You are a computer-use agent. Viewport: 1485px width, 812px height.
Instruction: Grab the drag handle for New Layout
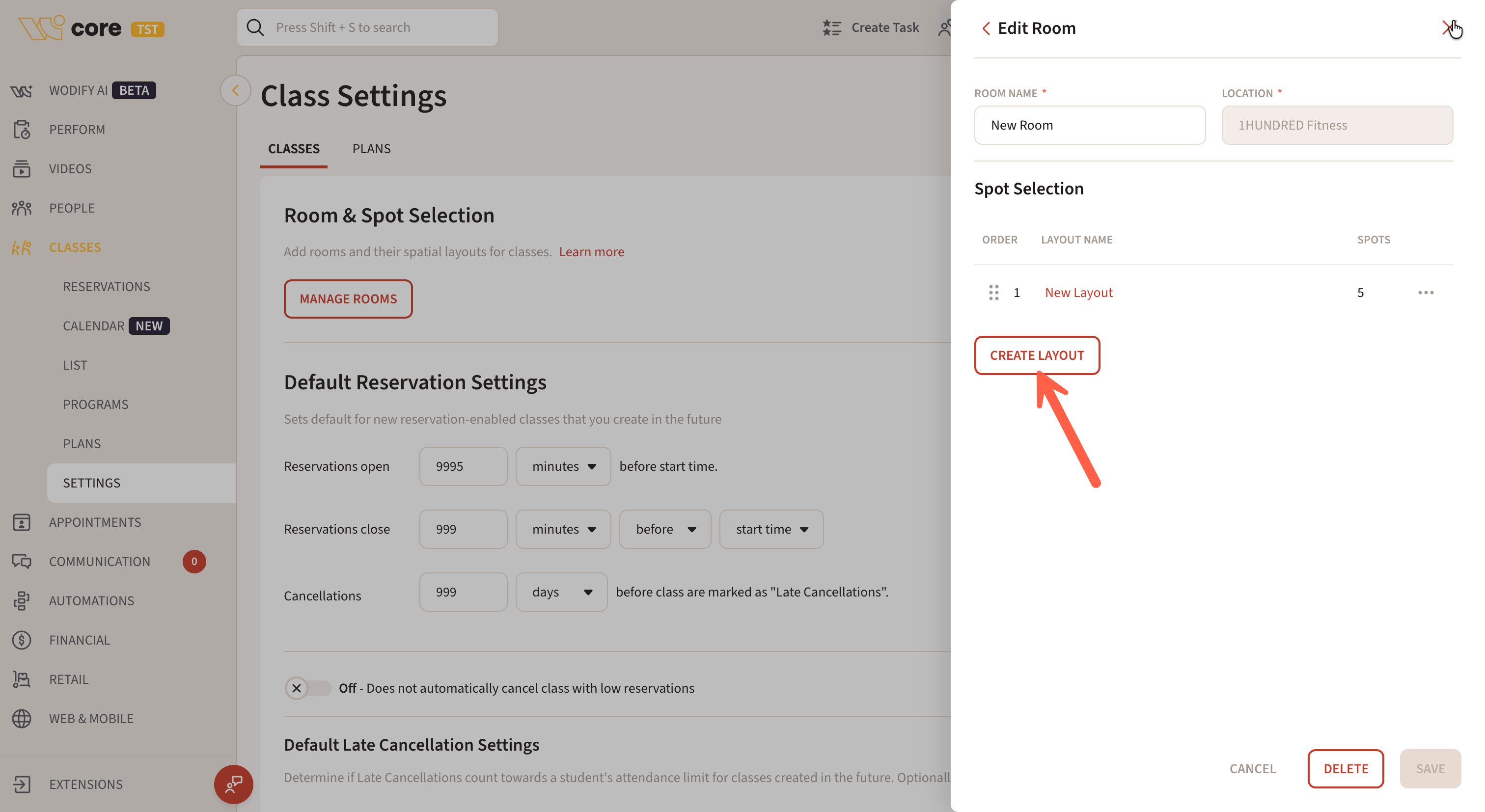[x=993, y=293]
